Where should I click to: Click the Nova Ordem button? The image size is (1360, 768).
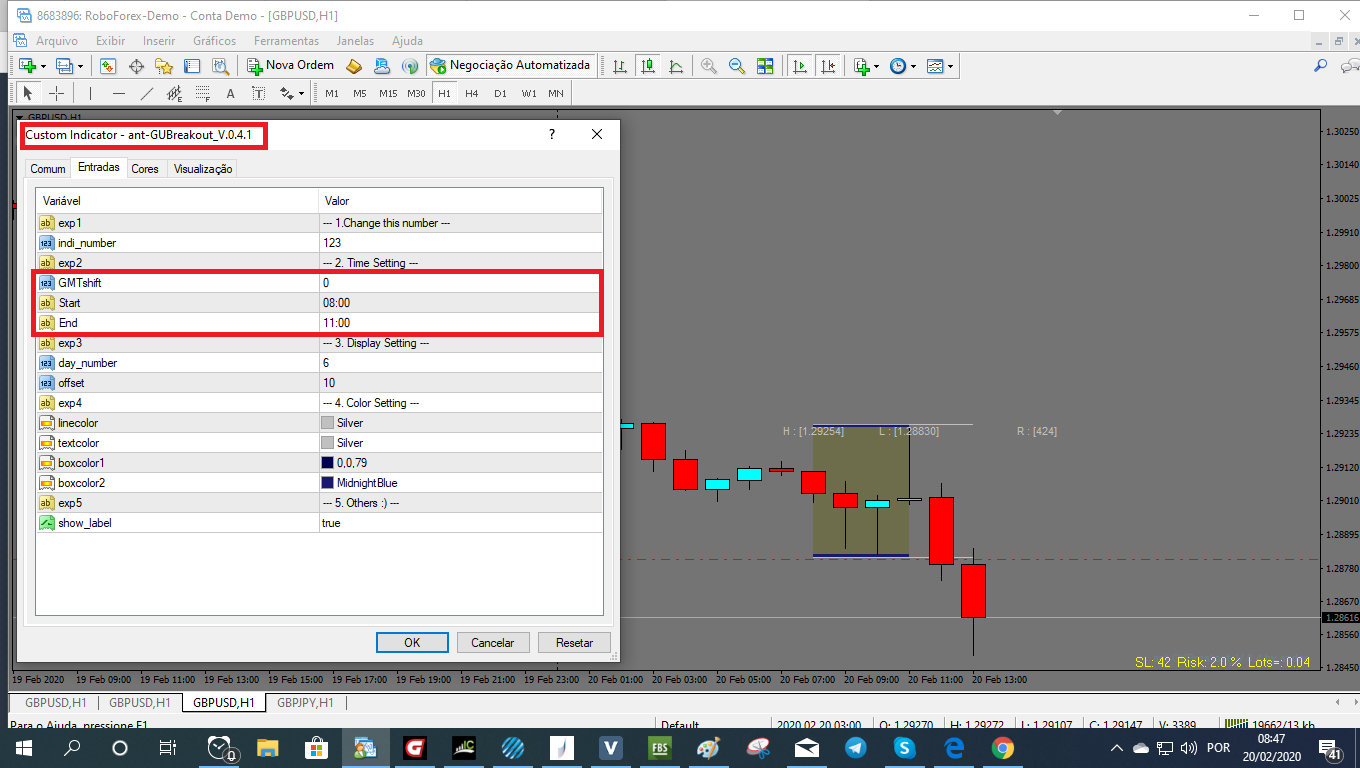pyautogui.click(x=290, y=65)
